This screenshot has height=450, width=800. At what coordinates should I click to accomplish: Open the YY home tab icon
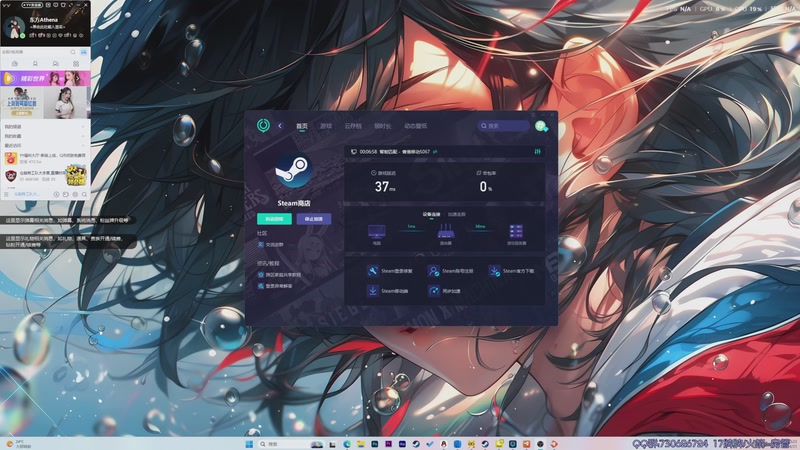coord(14,64)
